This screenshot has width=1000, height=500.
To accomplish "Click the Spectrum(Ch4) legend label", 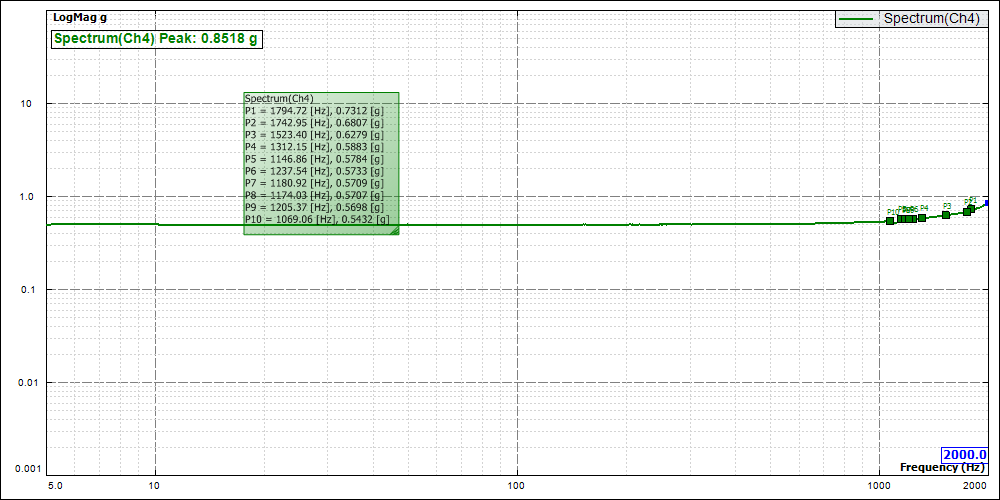I will click(930, 18).
